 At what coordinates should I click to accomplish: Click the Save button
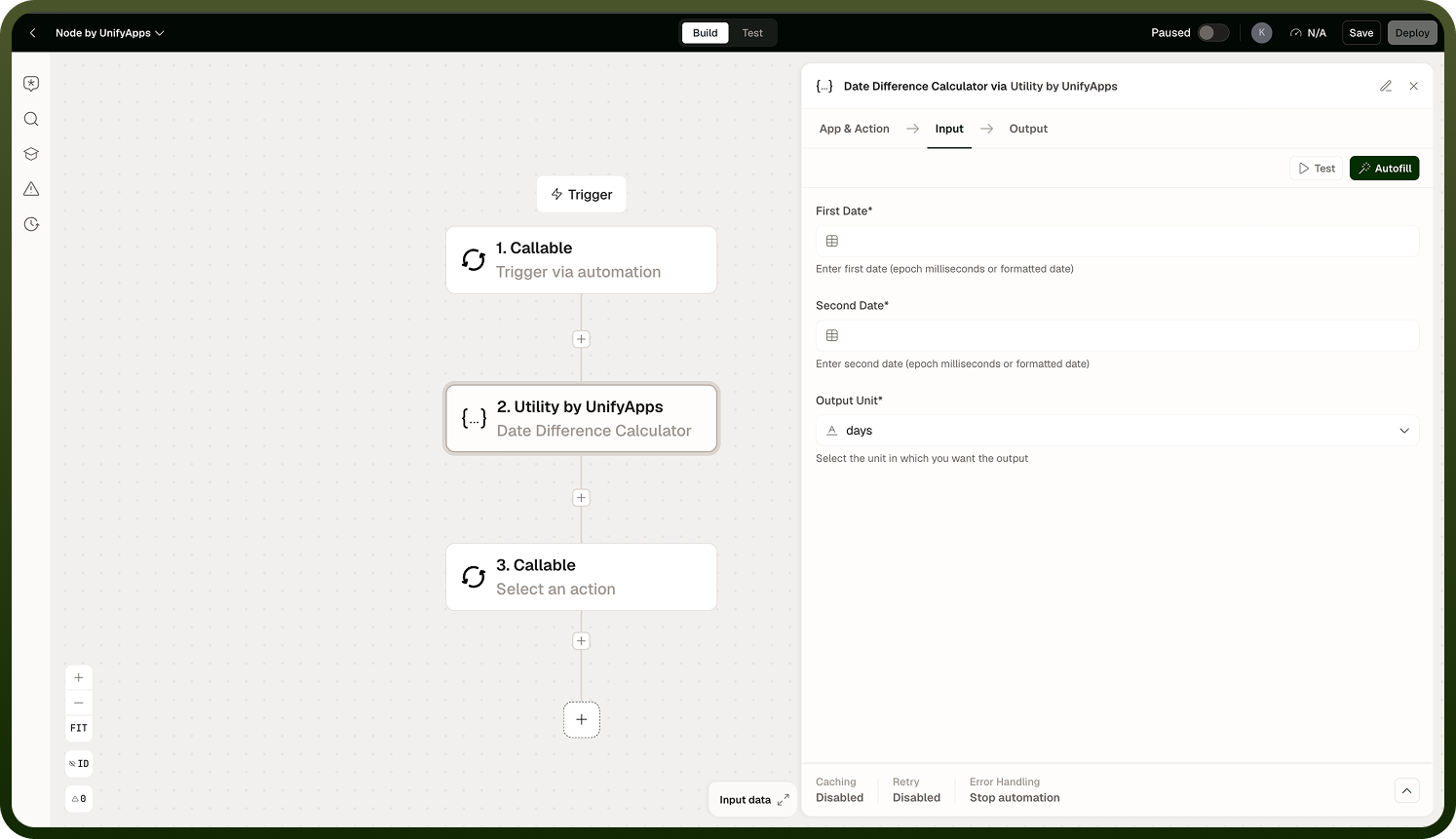tap(1361, 33)
